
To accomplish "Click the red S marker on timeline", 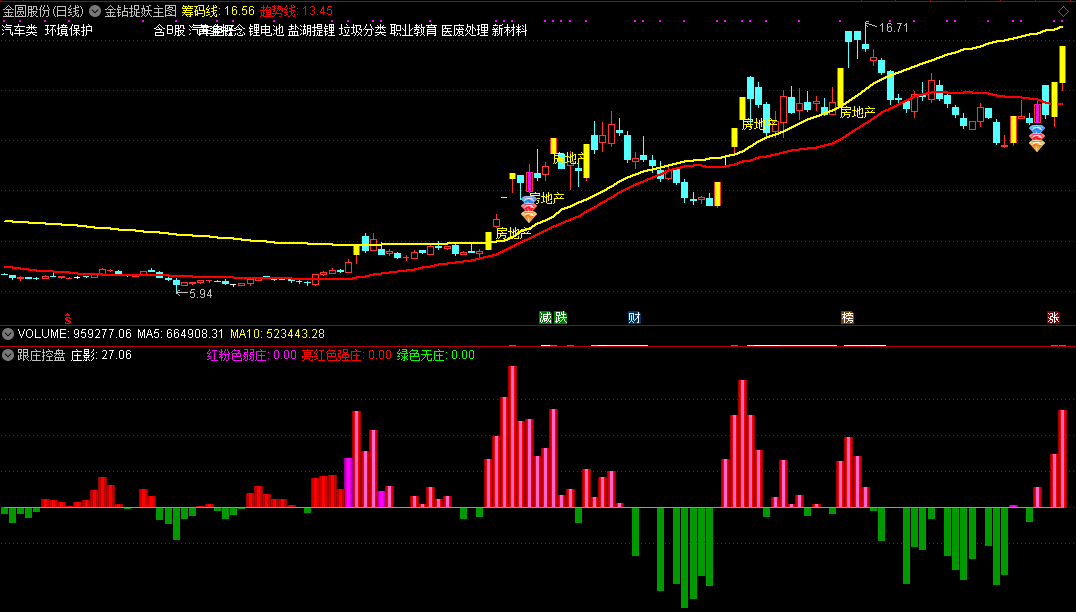I will (x=68, y=318).
